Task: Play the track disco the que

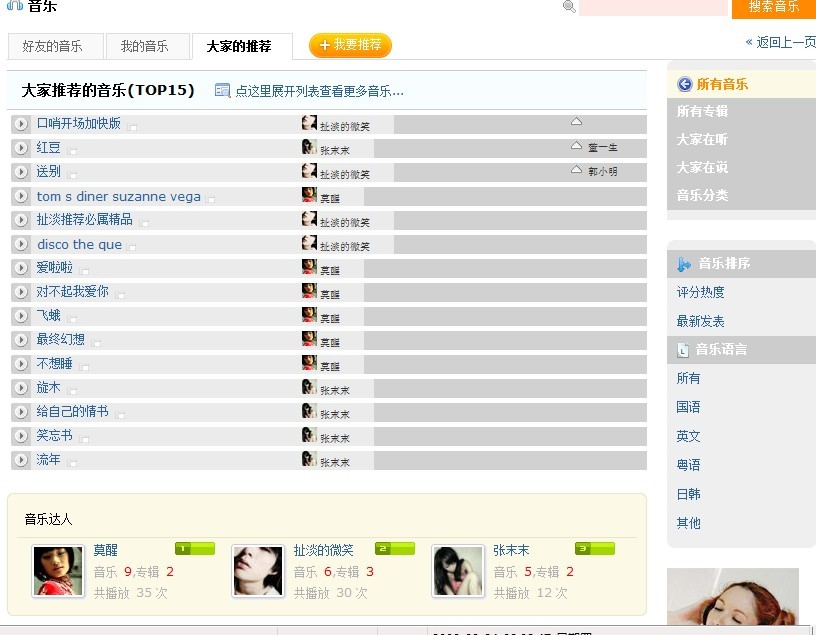Action: click(x=21, y=244)
